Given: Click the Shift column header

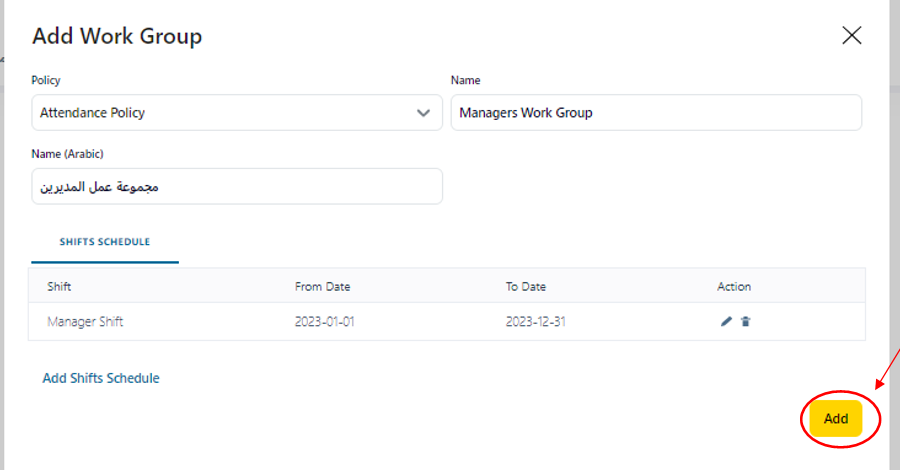Looking at the screenshot, I should 59,287.
